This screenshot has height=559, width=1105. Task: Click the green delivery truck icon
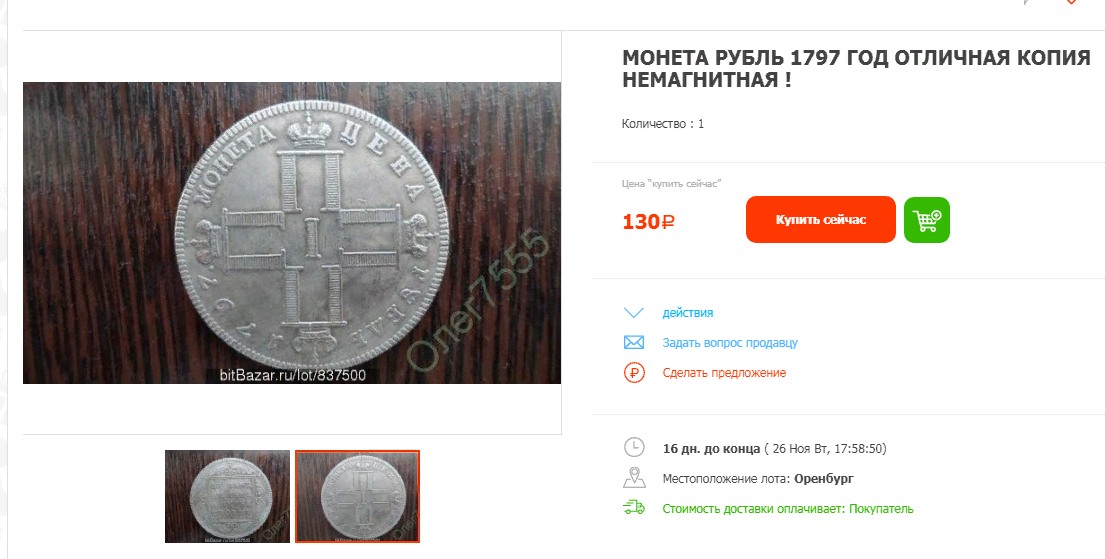[x=634, y=508]
